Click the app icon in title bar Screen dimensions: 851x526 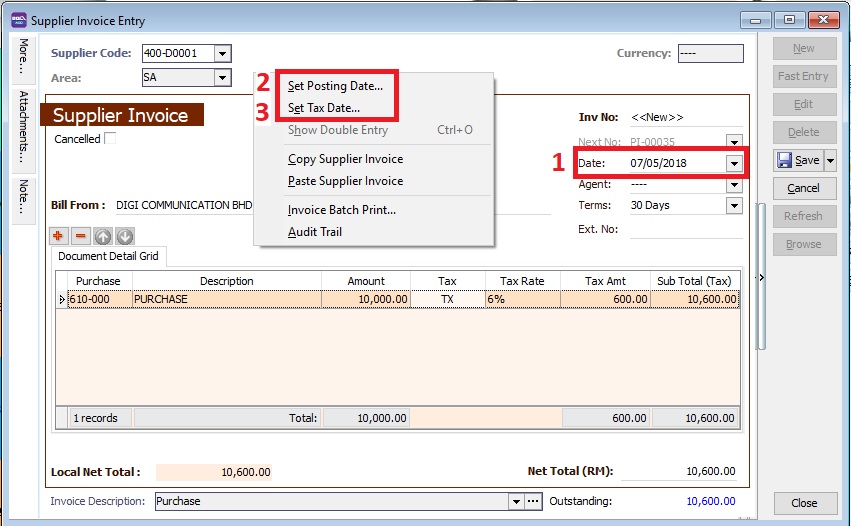tap(18, 19)
